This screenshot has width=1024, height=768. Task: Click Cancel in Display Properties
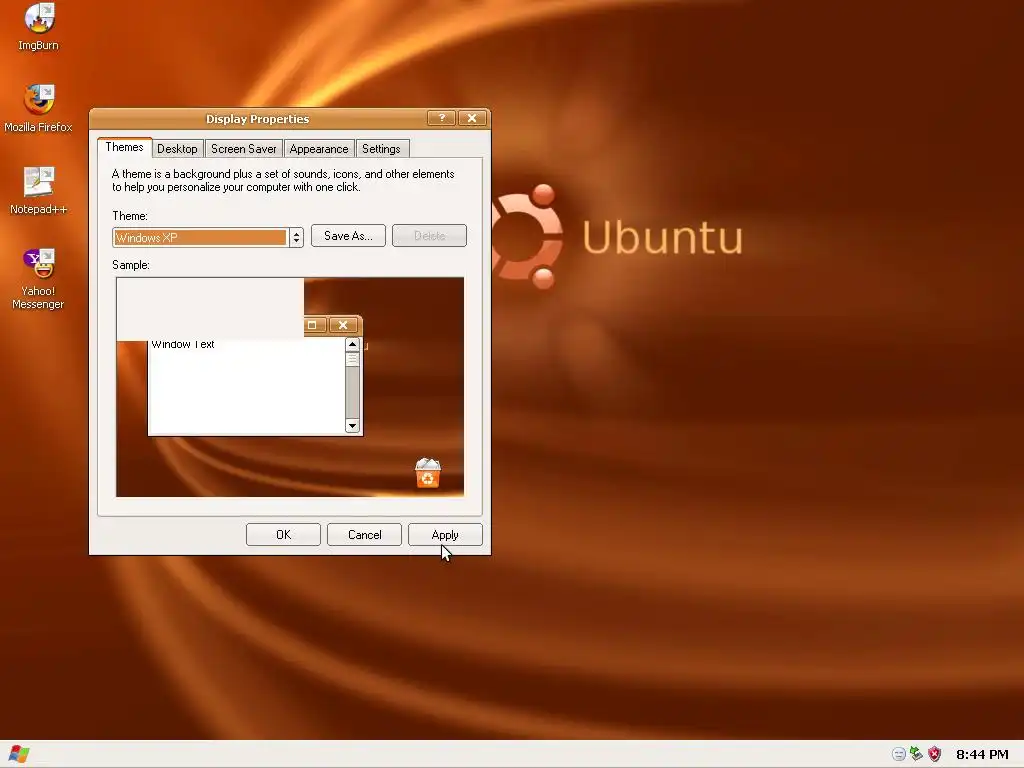click(x=364, y=535)
